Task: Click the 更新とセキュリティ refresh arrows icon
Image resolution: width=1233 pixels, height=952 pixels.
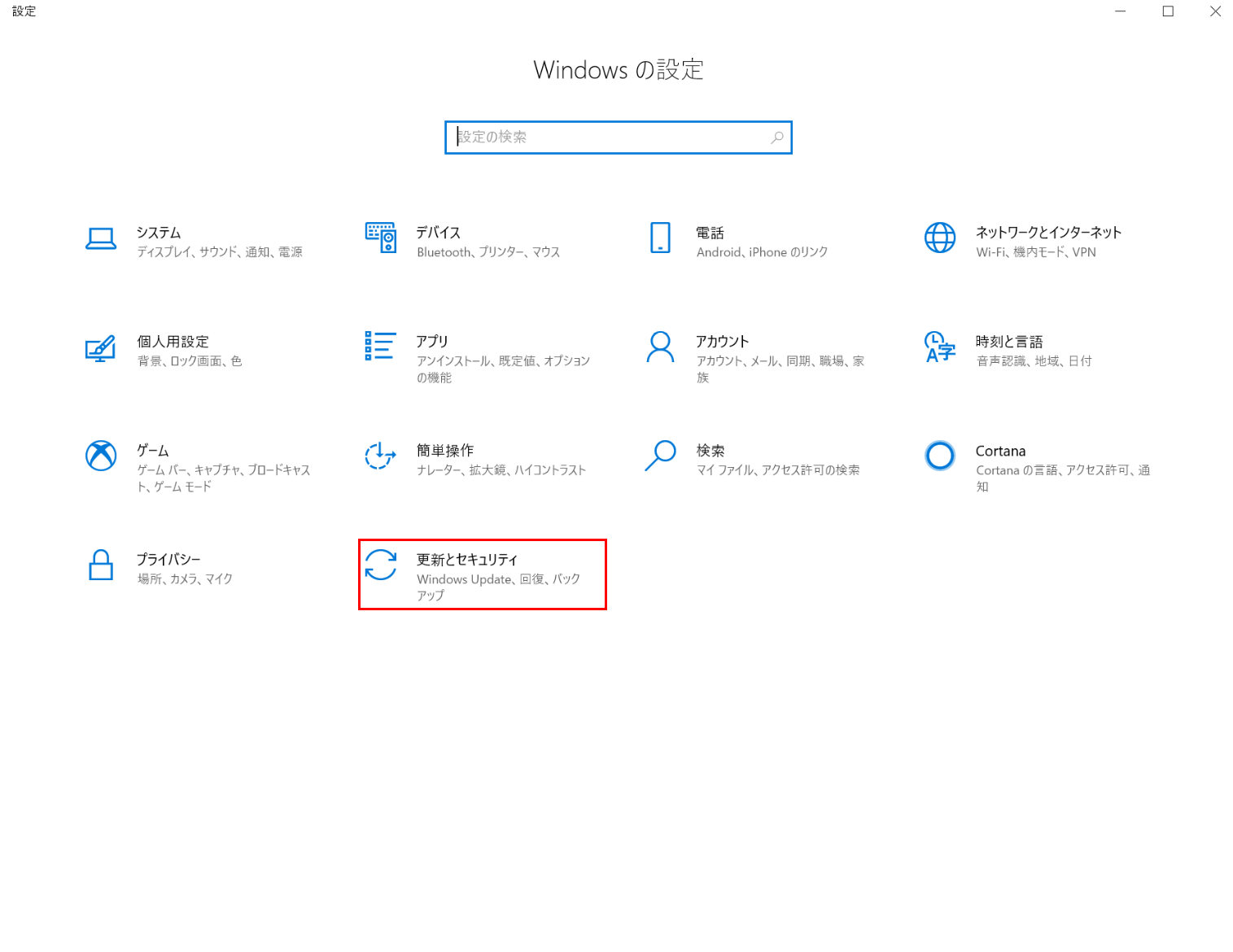Action: [x=380, y=565]
